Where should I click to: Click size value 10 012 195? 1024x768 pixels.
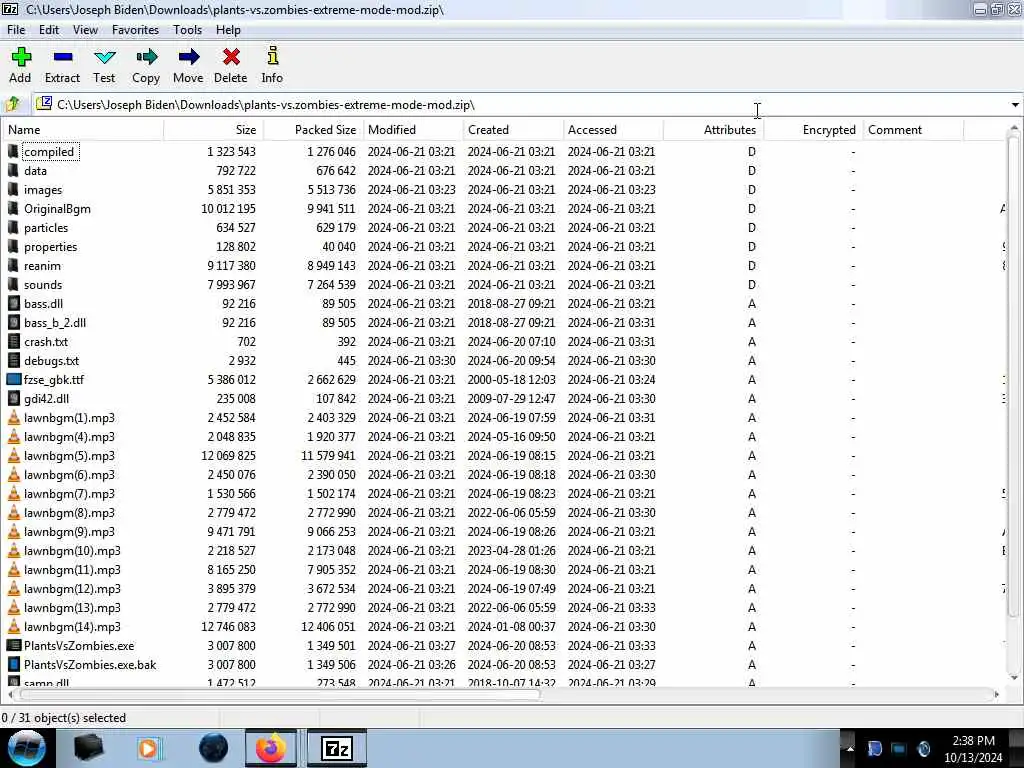click(x=229, y=209)
